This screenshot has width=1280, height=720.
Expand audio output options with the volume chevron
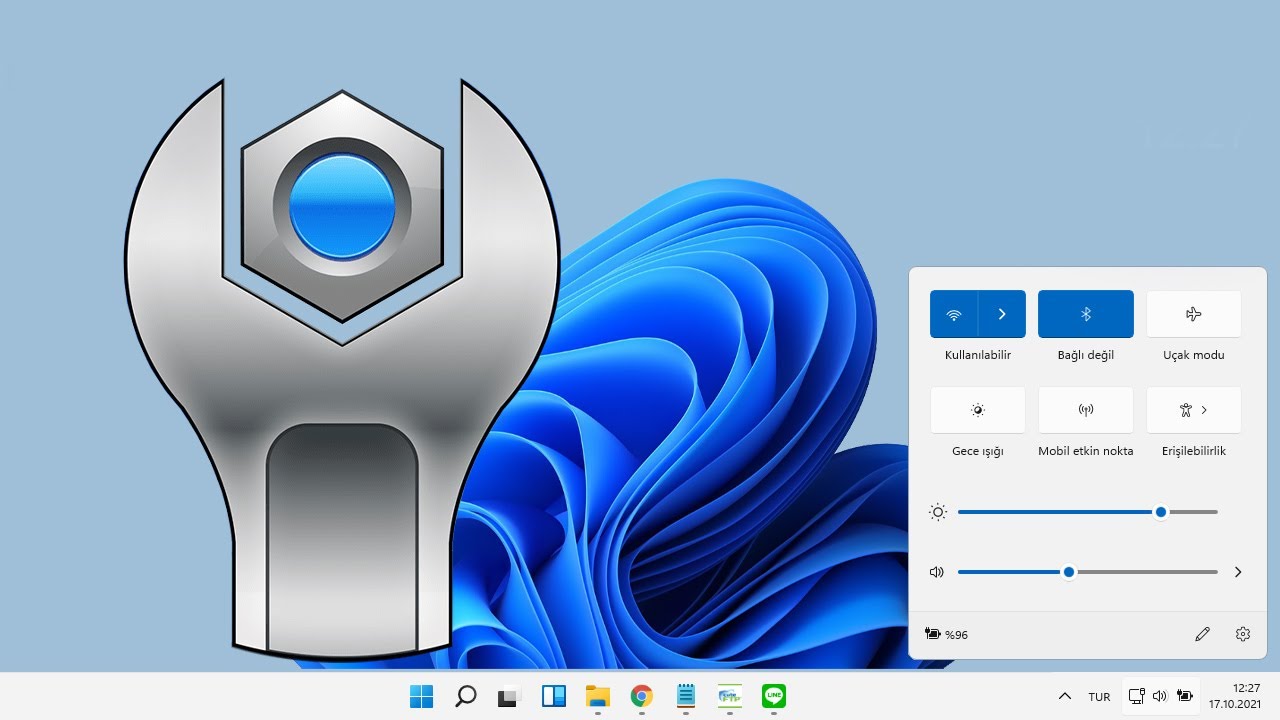tap(1238, 572)
